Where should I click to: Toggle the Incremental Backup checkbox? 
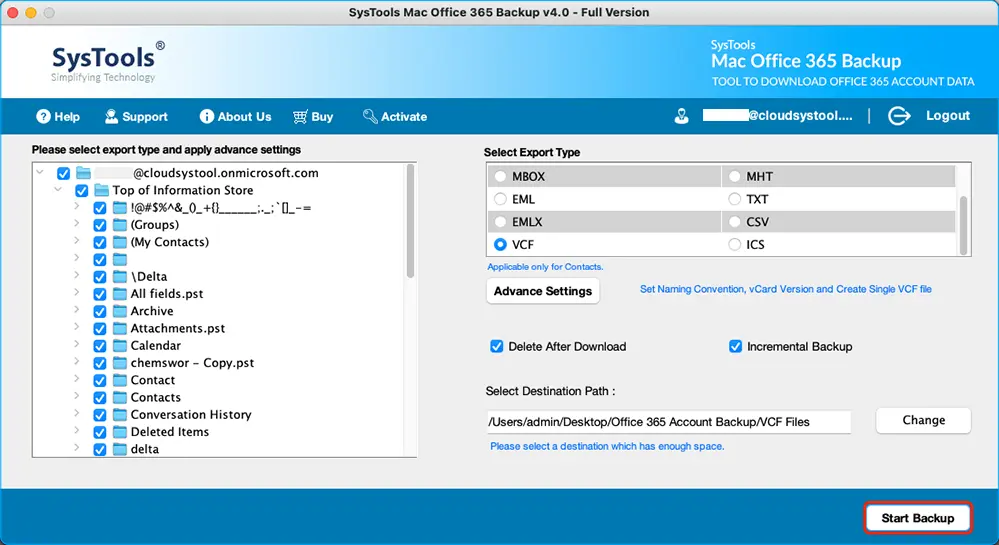coord(735,346)
